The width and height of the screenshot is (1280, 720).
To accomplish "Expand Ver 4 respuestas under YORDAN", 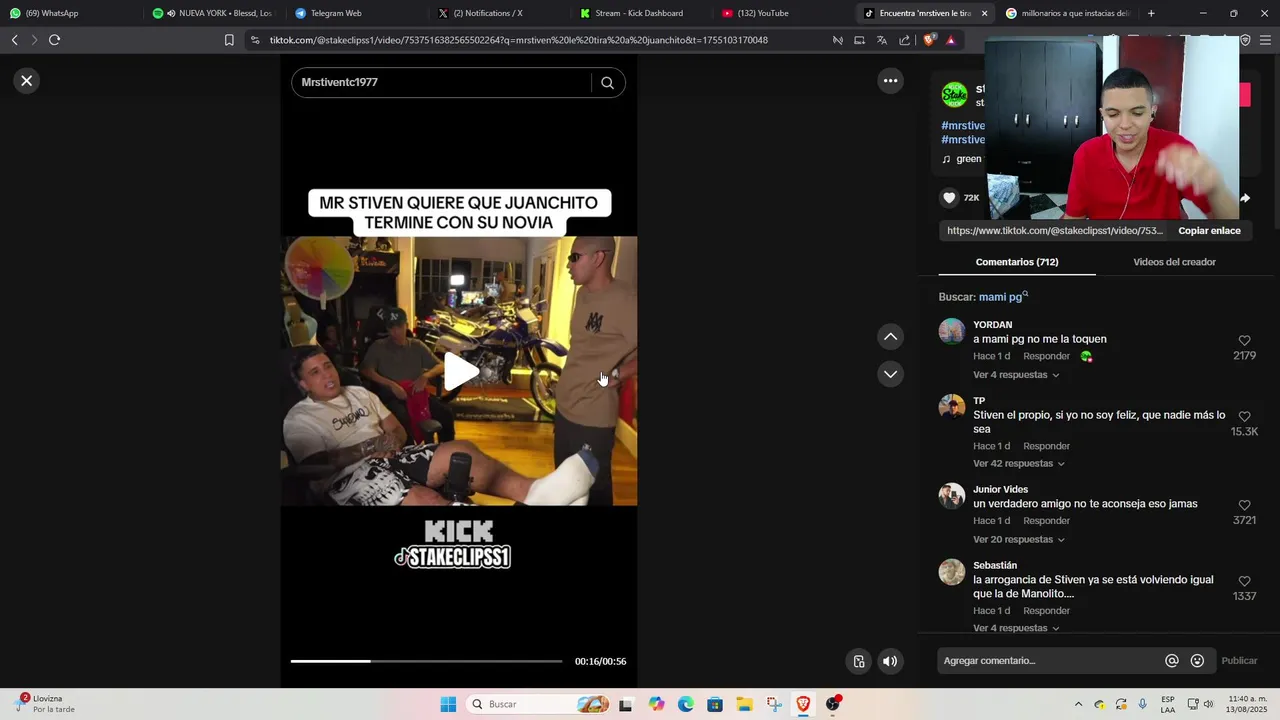I will [1016, 375].
